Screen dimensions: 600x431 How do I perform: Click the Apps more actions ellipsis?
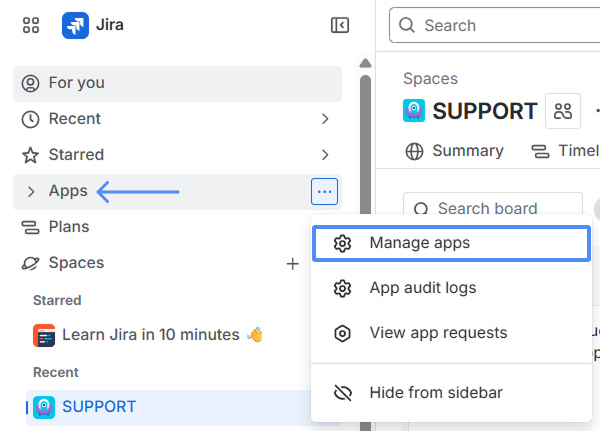point(325,191)
